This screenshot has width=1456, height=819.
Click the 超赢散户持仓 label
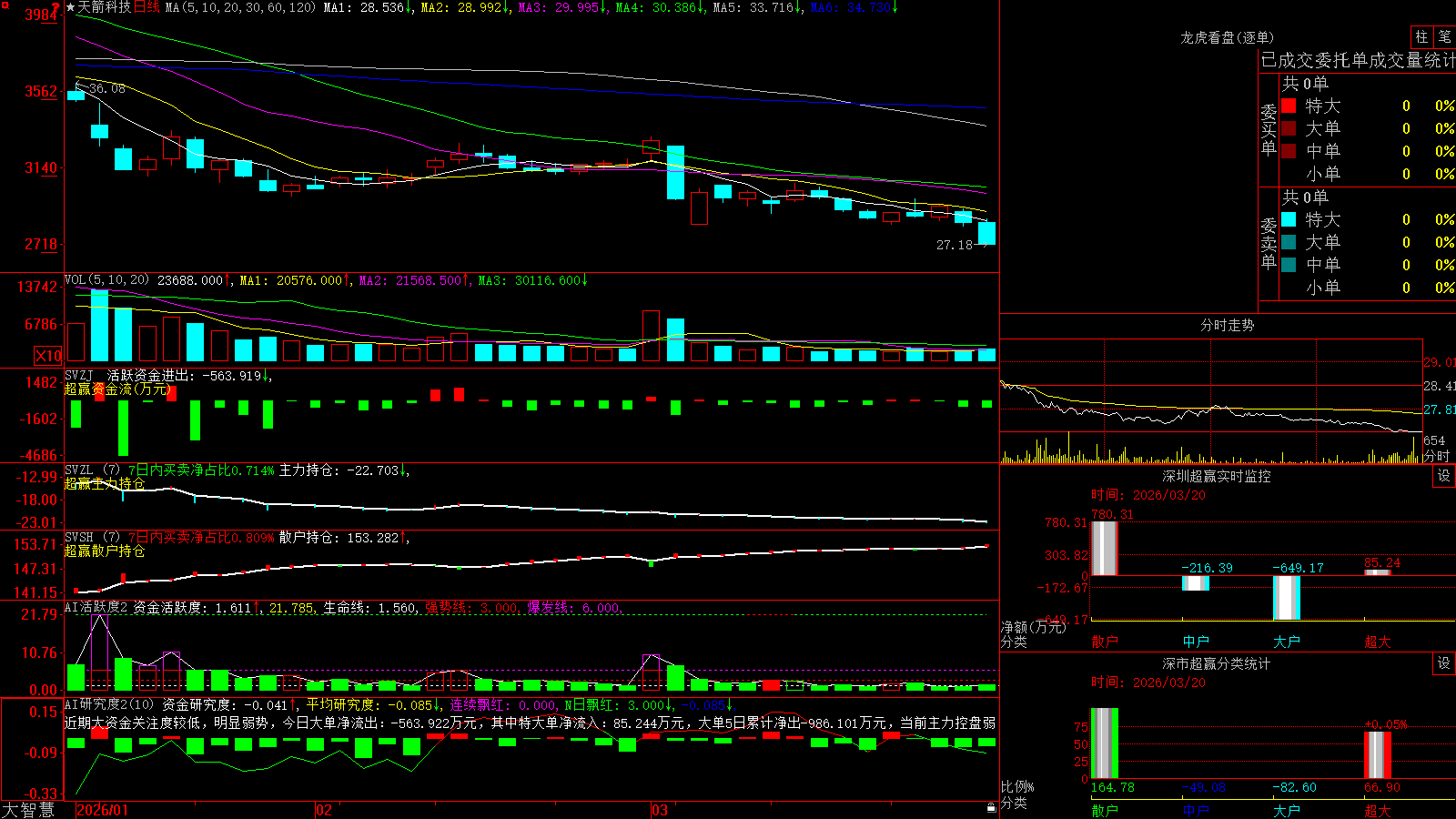pyautogui.click(x=105, y=551)
